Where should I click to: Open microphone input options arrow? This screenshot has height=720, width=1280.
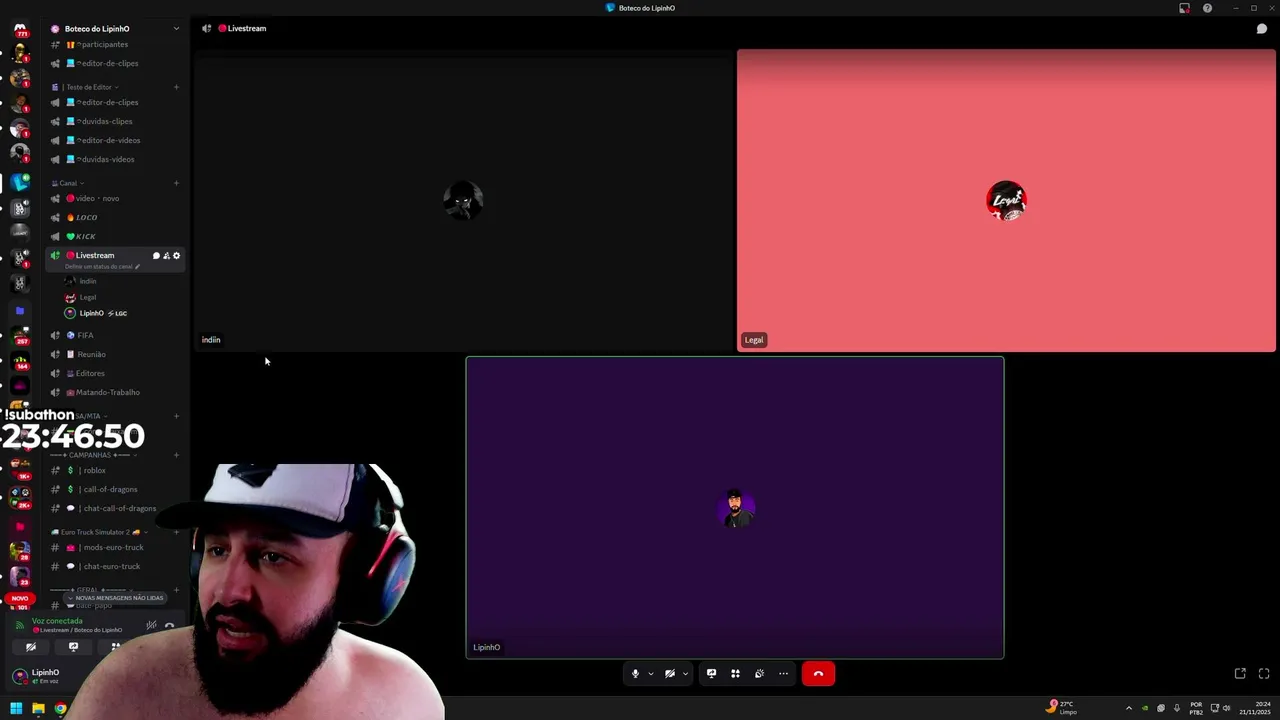point(651,674)
